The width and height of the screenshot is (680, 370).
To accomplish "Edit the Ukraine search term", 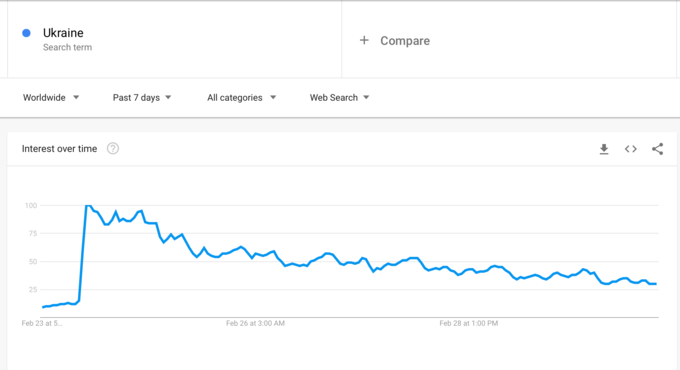I will pos(63,33).
